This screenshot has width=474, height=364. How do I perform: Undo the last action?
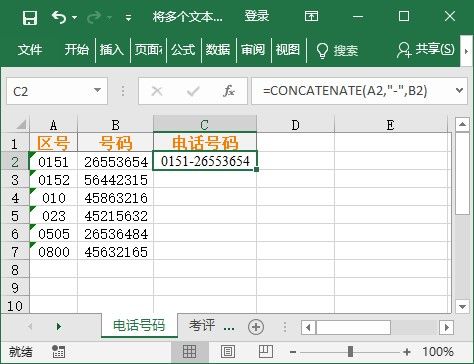pyautogui.click(x=59, y=17)
